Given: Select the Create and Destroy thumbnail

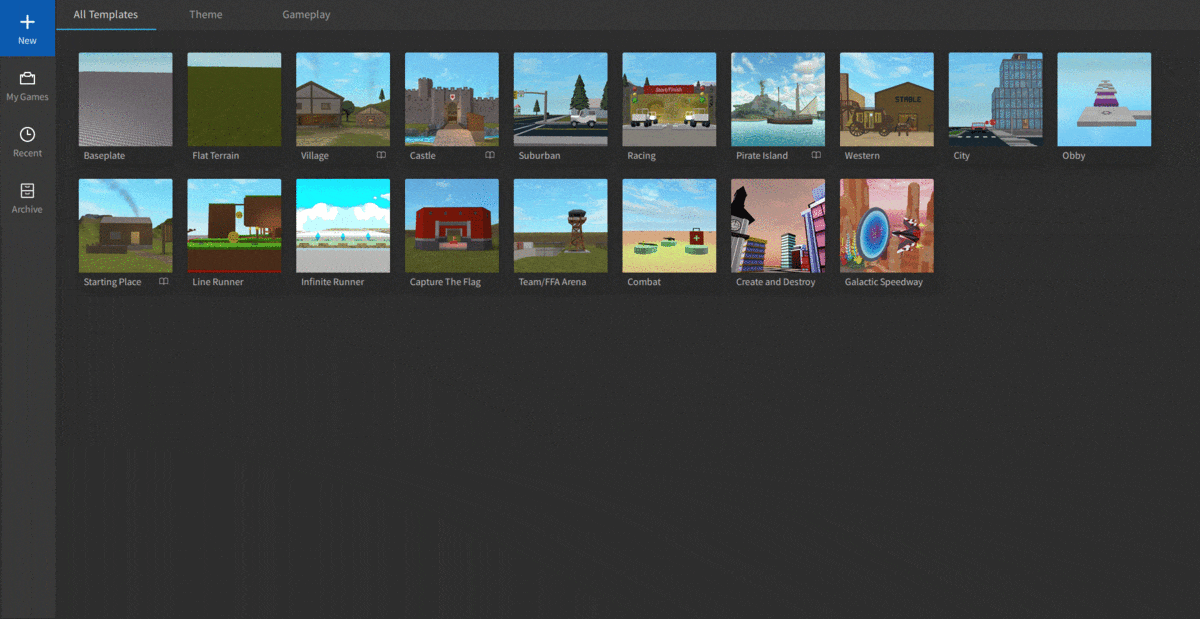Looking at the screenshot, I should pyautogui.click(x=778, y=226).
